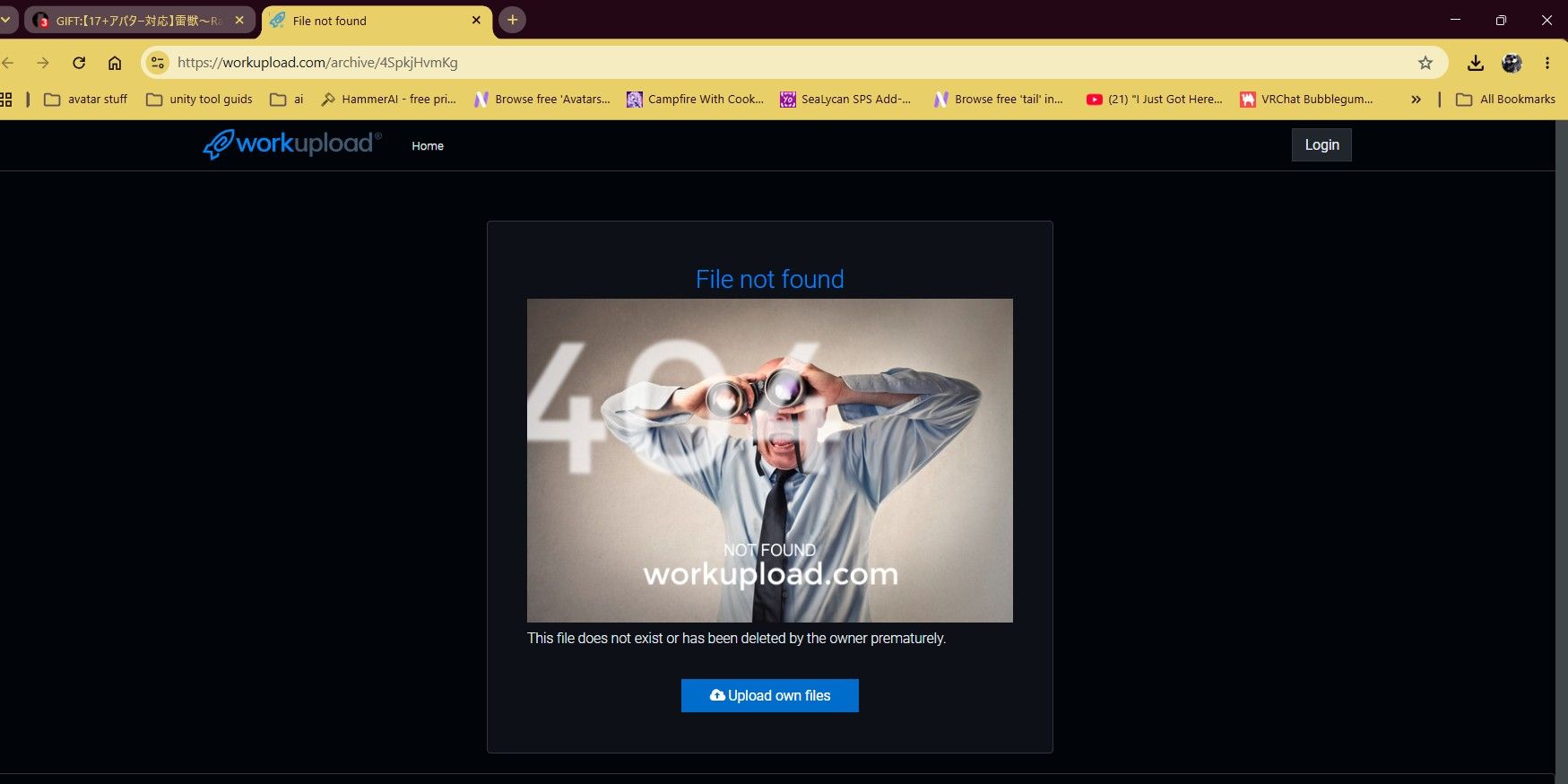The height and width of the screenshot is (784, 1568).
Task: Click the Login button
Action: click(x=1321, y=145)
